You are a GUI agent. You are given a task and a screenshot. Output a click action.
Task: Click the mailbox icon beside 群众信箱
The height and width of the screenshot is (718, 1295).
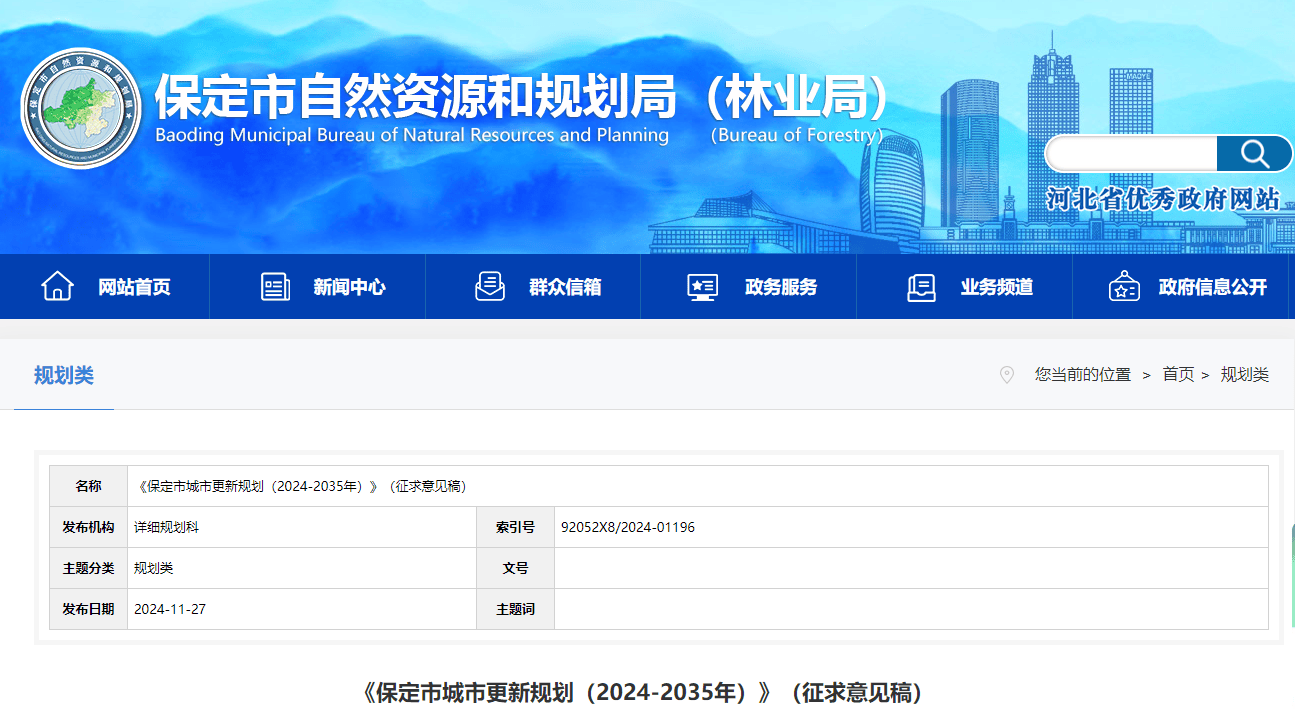coord(490,286)
